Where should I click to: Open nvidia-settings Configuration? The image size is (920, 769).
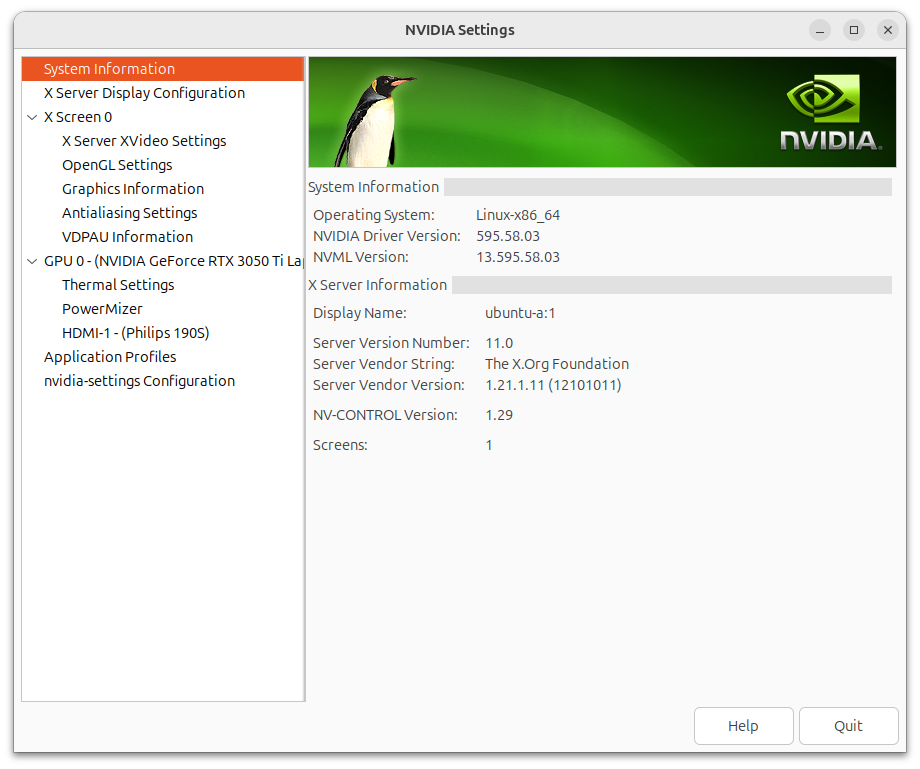click(x=139, y=381)
